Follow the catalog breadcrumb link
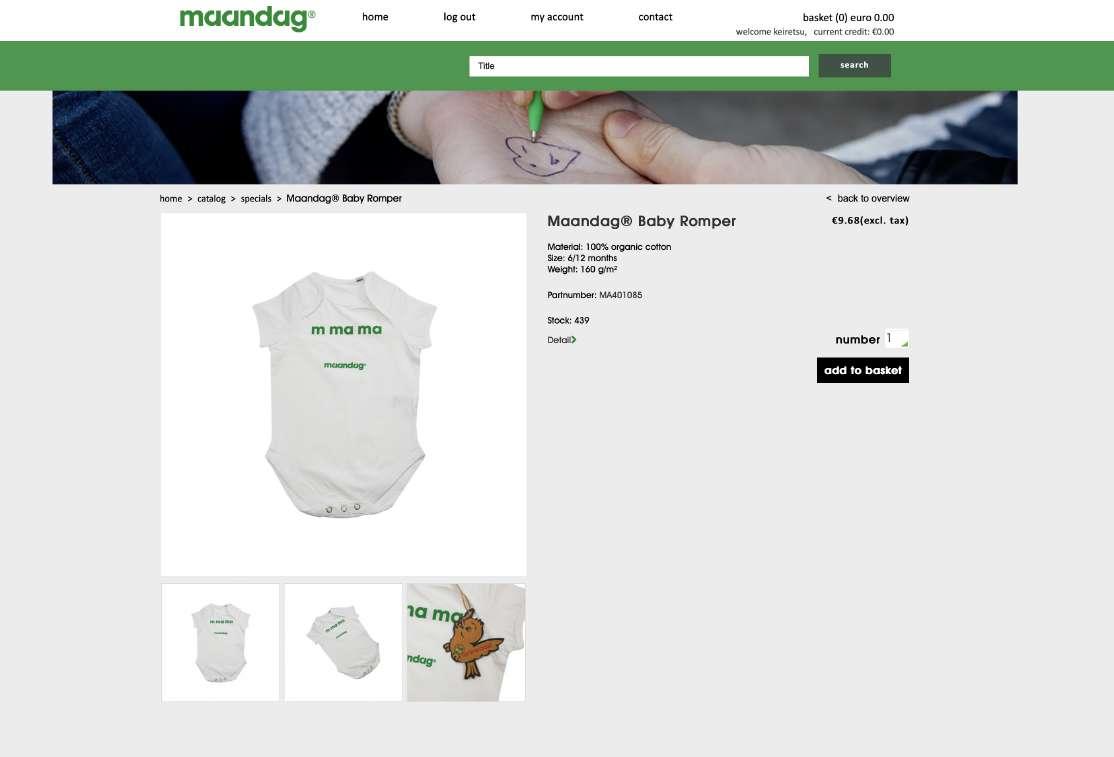Screen dimensions: 1114x757 pyautogui.click(x=211, y=199)
